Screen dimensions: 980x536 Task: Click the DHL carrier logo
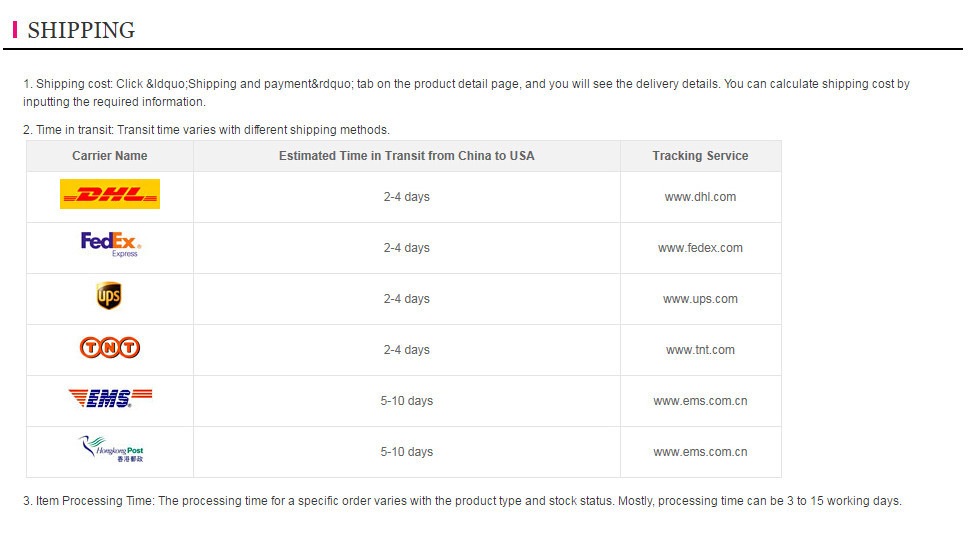110,195
